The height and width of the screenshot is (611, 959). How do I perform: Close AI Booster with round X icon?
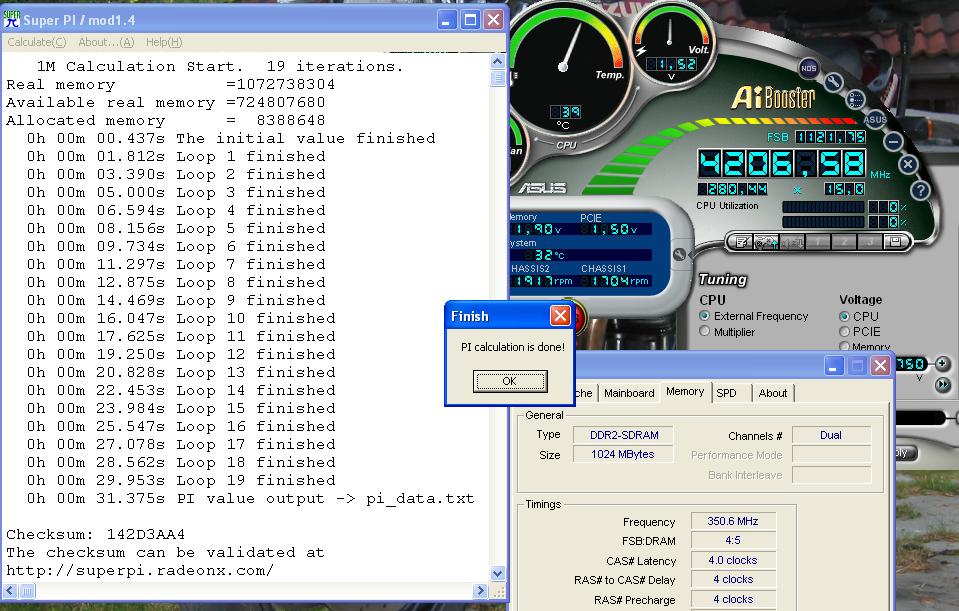tap(908, 164)
